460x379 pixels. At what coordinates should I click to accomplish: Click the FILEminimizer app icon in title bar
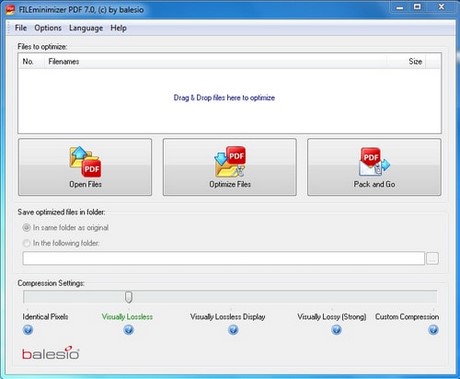click(10, 10)
